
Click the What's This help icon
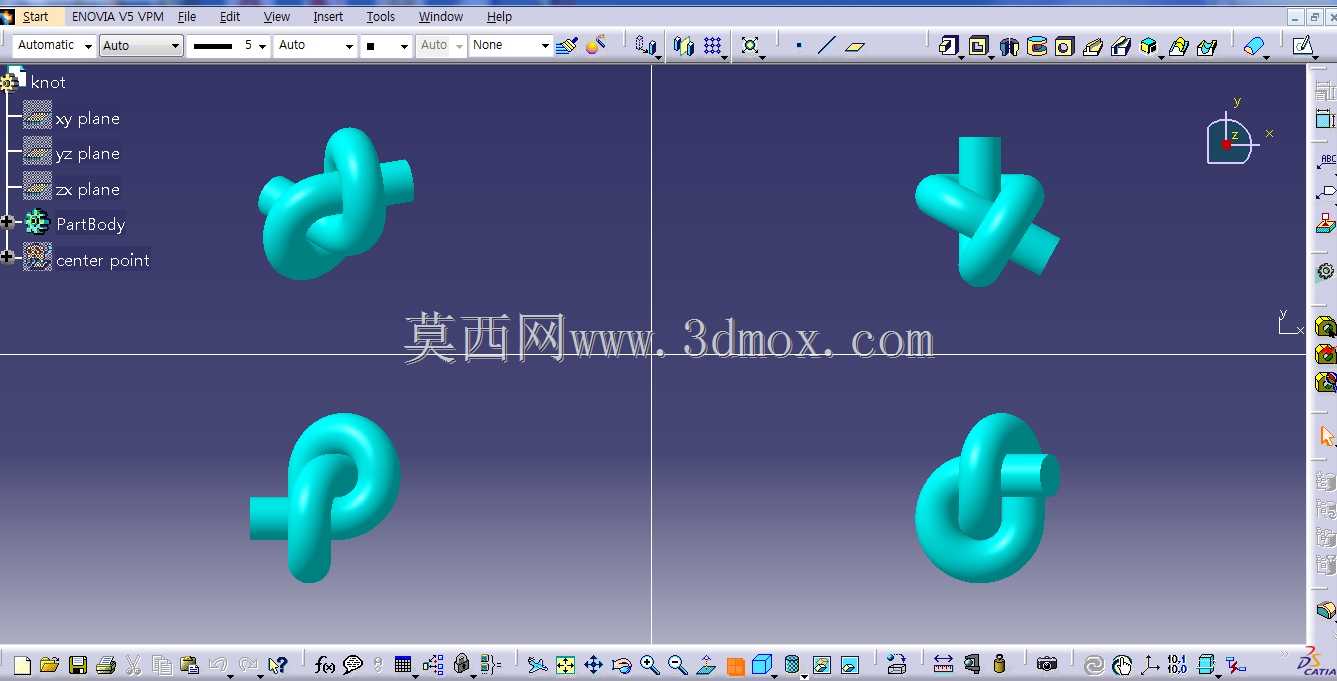(x=278, y=665)
